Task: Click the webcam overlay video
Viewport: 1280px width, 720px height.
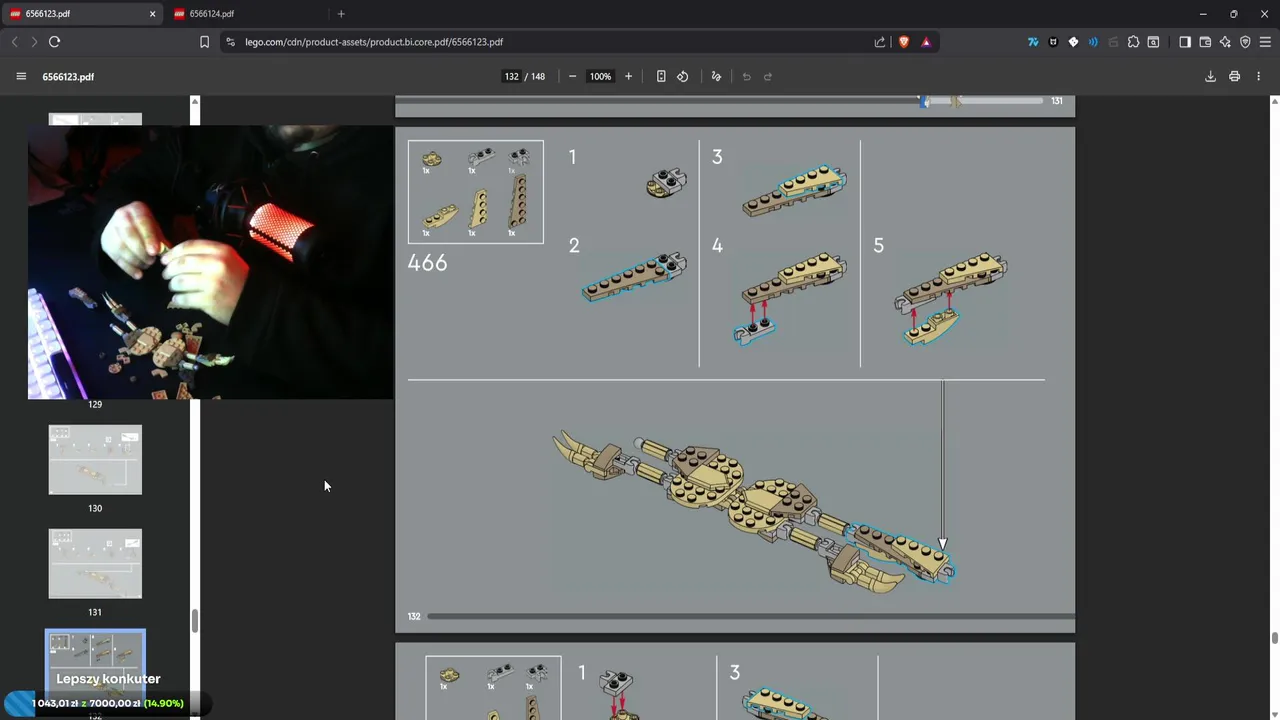Action: (210, 262)
